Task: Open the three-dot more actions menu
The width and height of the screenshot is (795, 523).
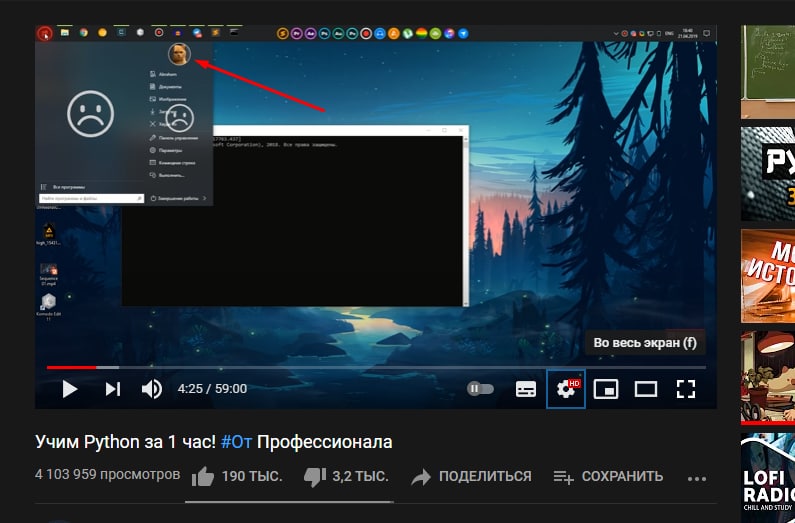Action: [x=697, y=478]
